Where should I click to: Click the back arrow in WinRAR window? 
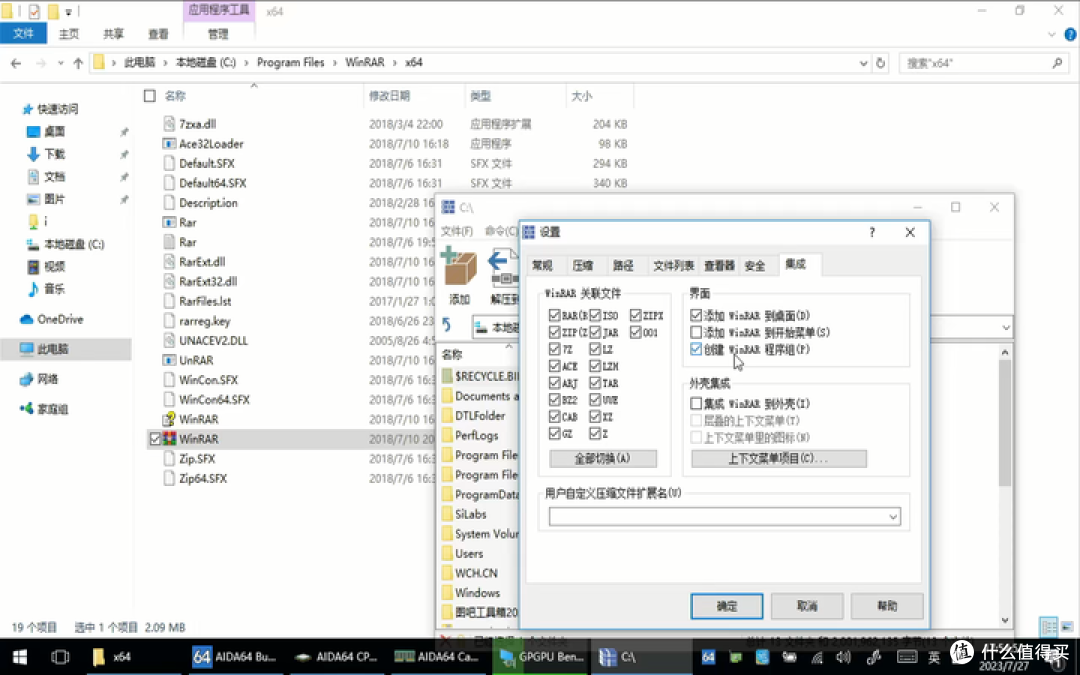(447, 324)
